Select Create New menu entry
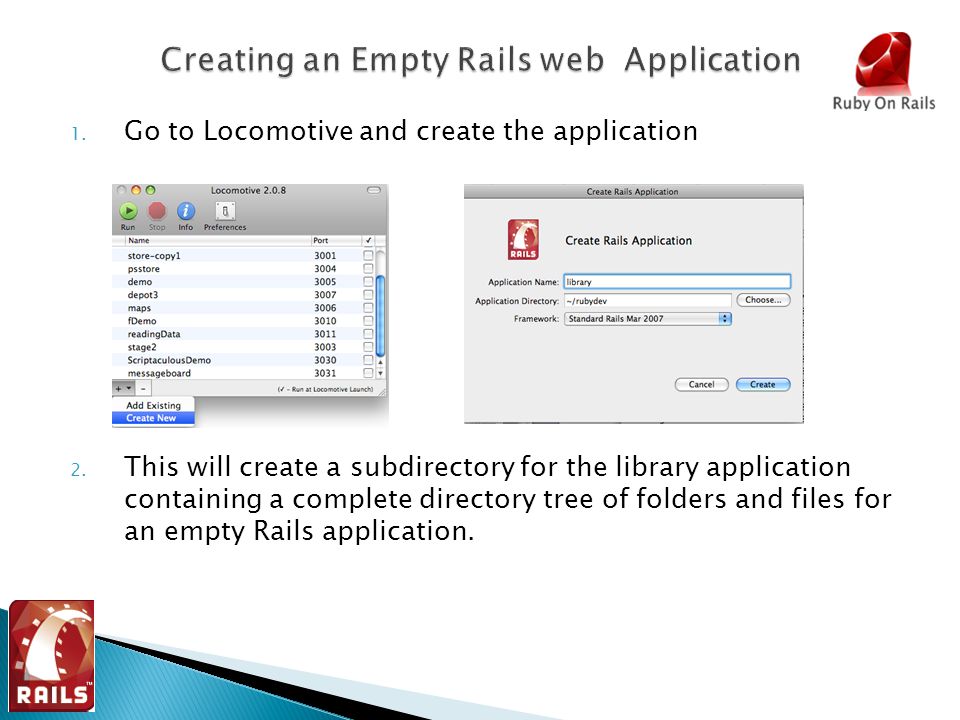The height and width of the screenshot is (720, 960). point(153,418)
